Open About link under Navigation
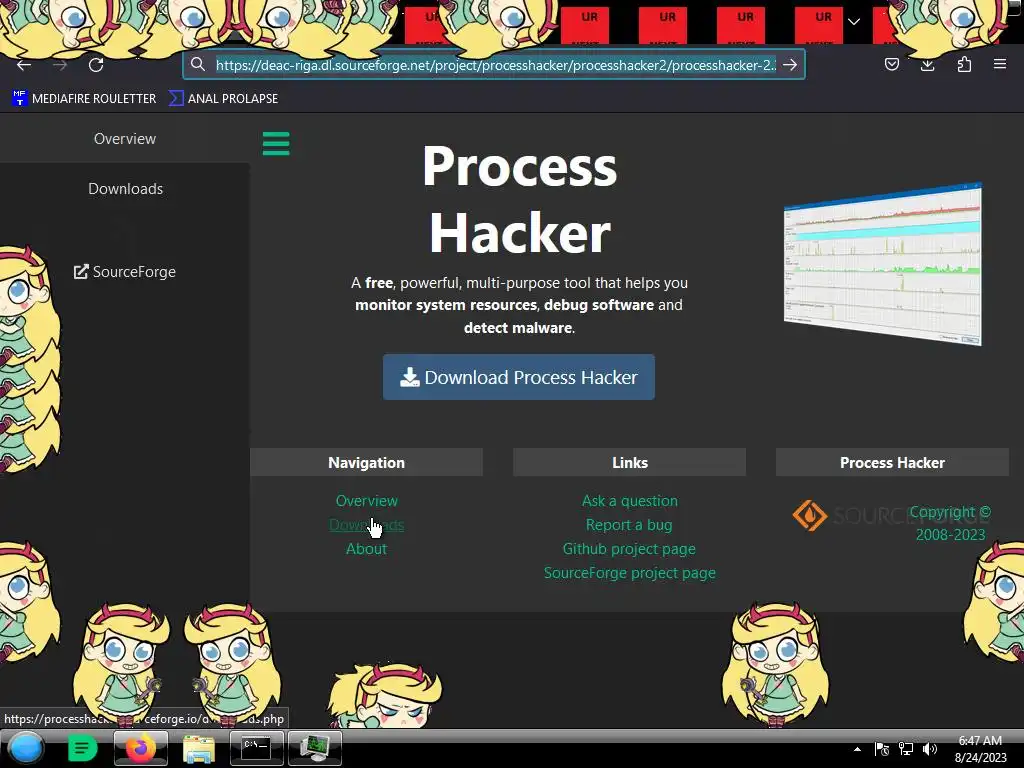 tap(366, 549)
